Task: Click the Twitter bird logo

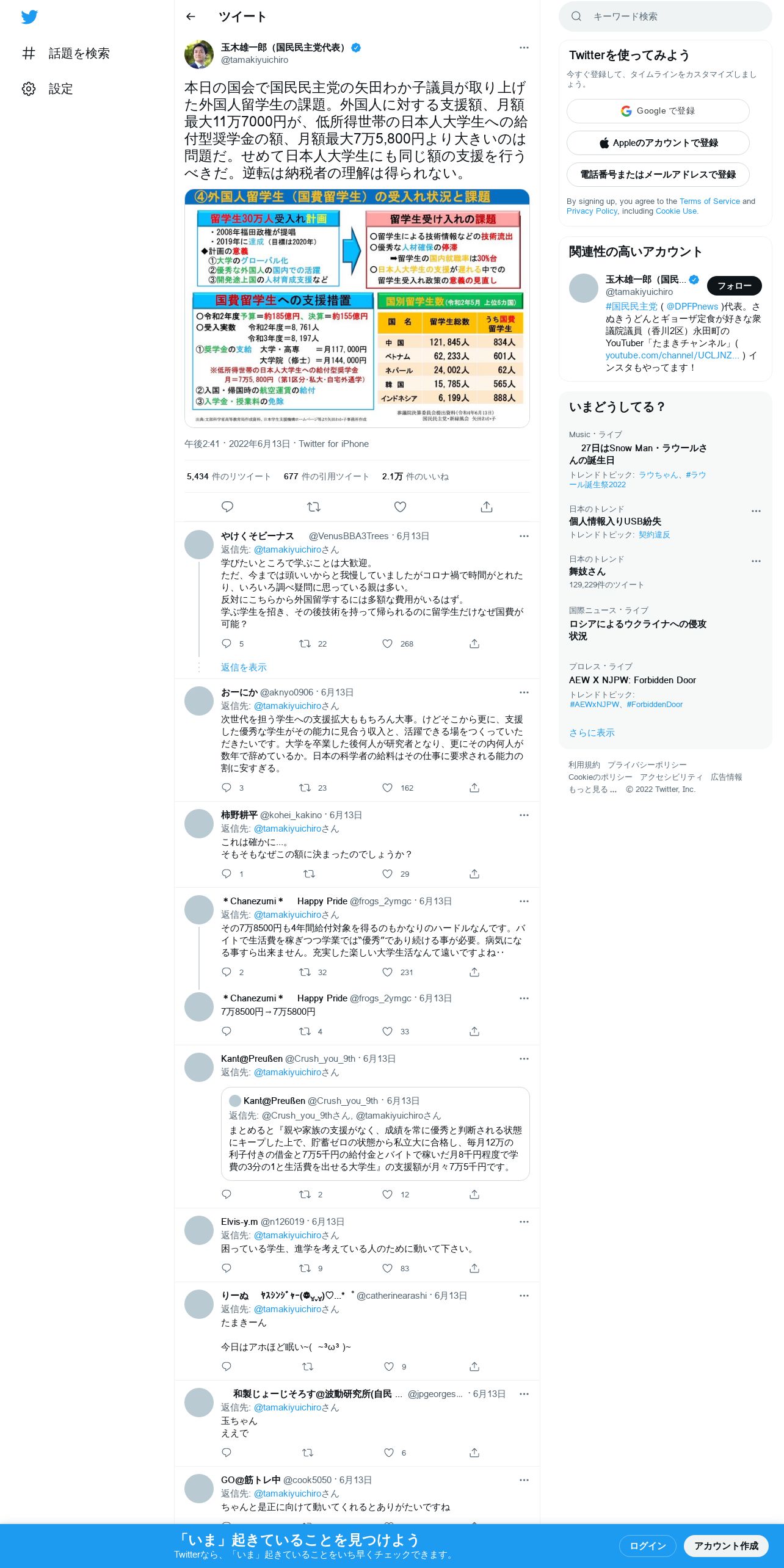Action: [29, 17]
